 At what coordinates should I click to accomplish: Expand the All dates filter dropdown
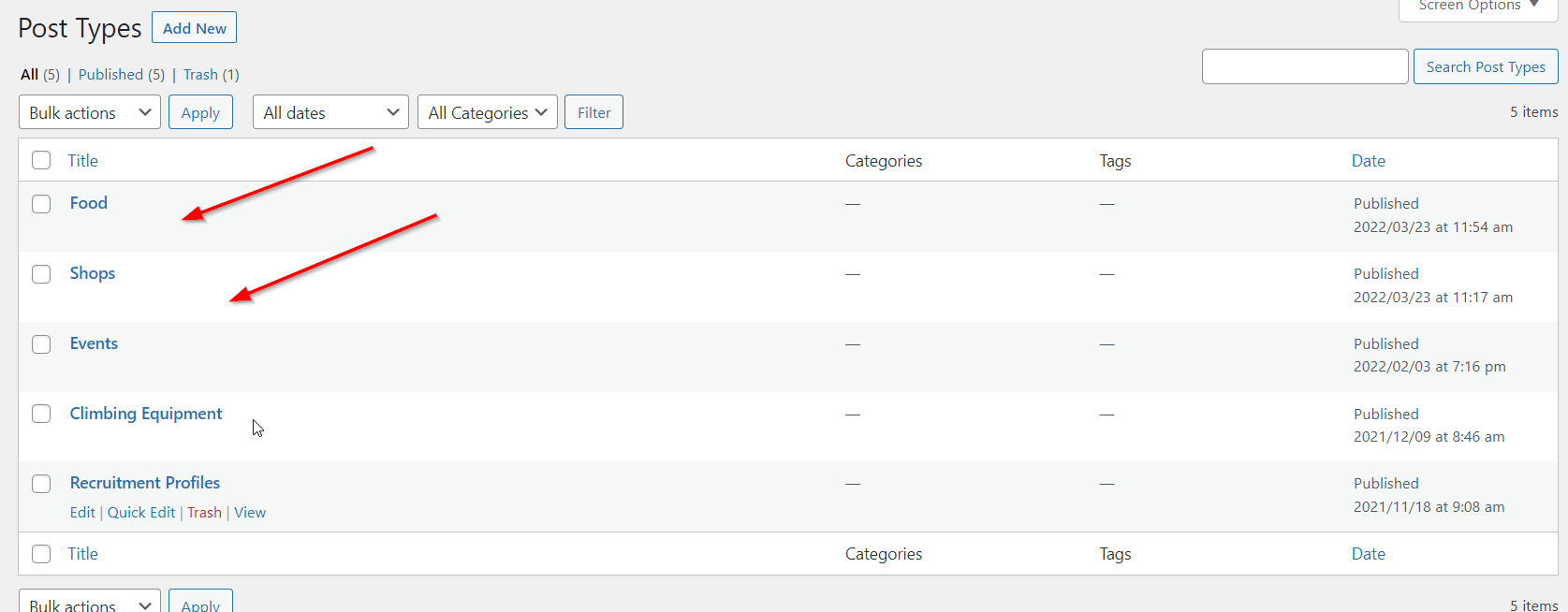(x=330, y=112)
